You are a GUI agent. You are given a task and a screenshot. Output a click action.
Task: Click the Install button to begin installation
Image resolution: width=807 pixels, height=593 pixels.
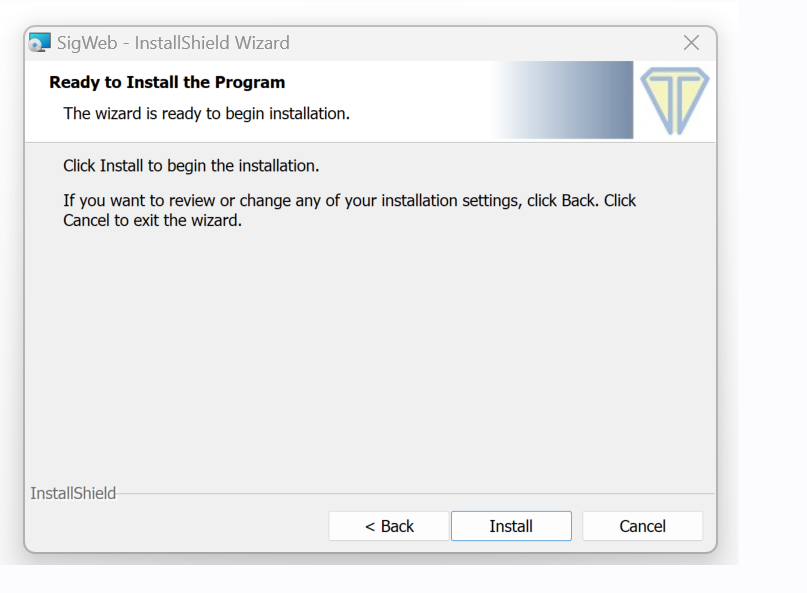pyautogui.click(x=511, y=525)
